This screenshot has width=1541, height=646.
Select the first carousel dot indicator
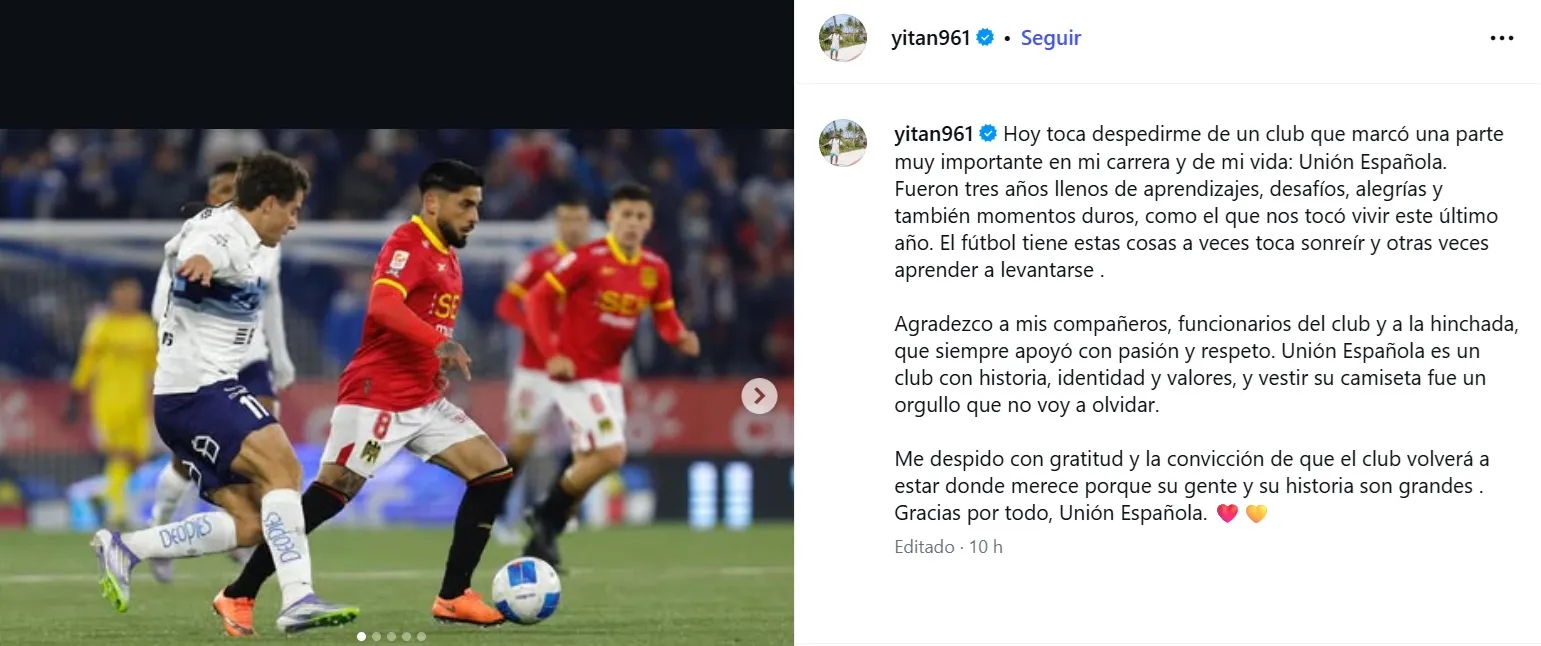pos(362,636)
